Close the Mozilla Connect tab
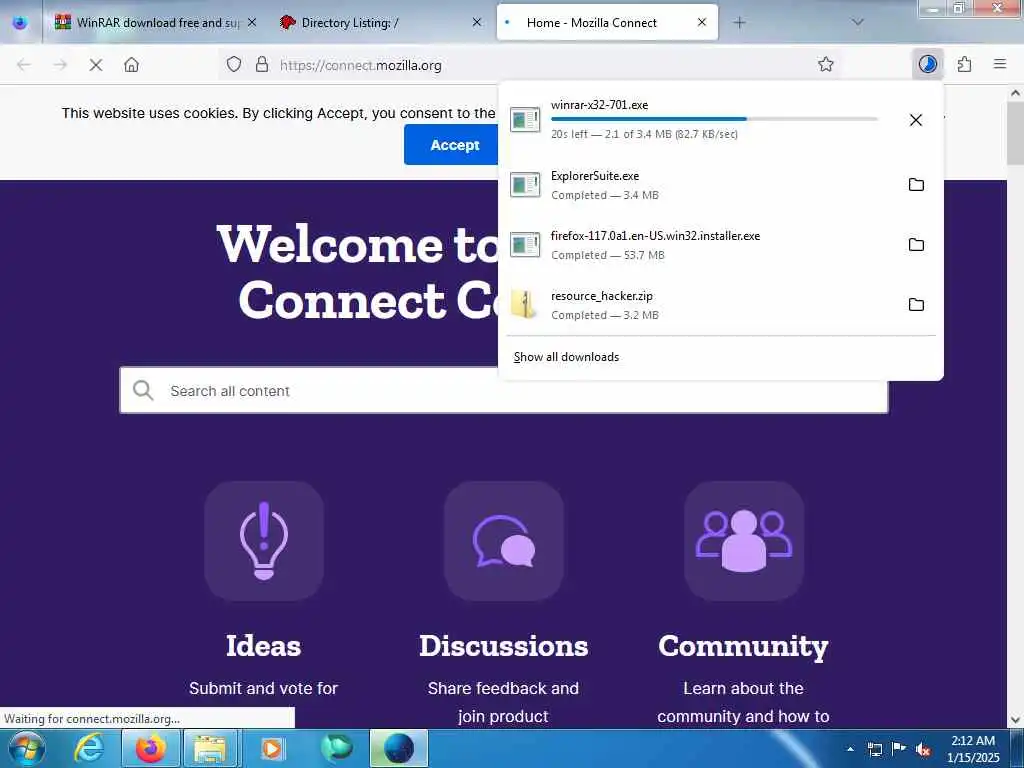The height and width of the screenshot is (768, 1024). coord(701,22)
